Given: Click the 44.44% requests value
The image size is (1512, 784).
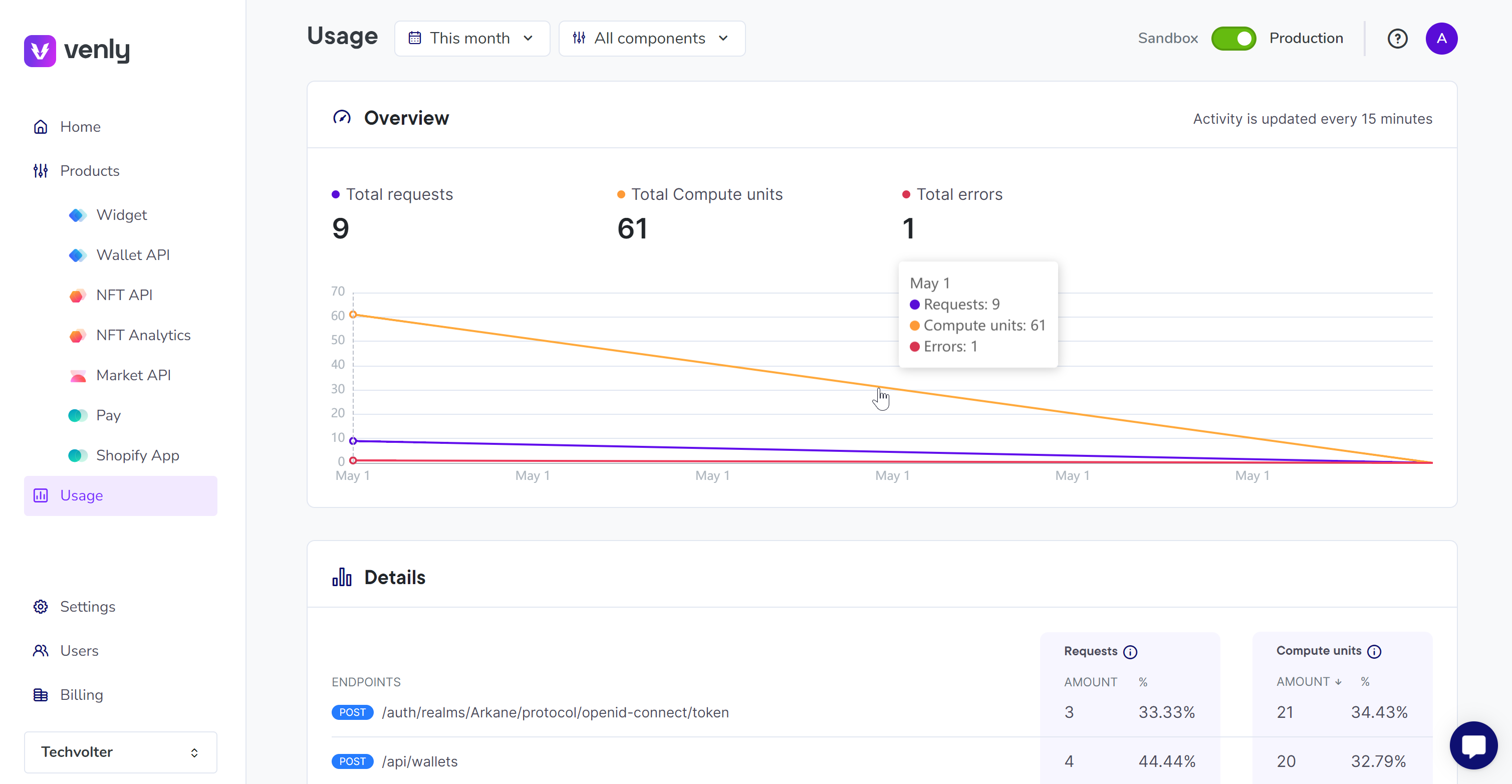Looking at the screenshot, I should tap(1167, 761).
